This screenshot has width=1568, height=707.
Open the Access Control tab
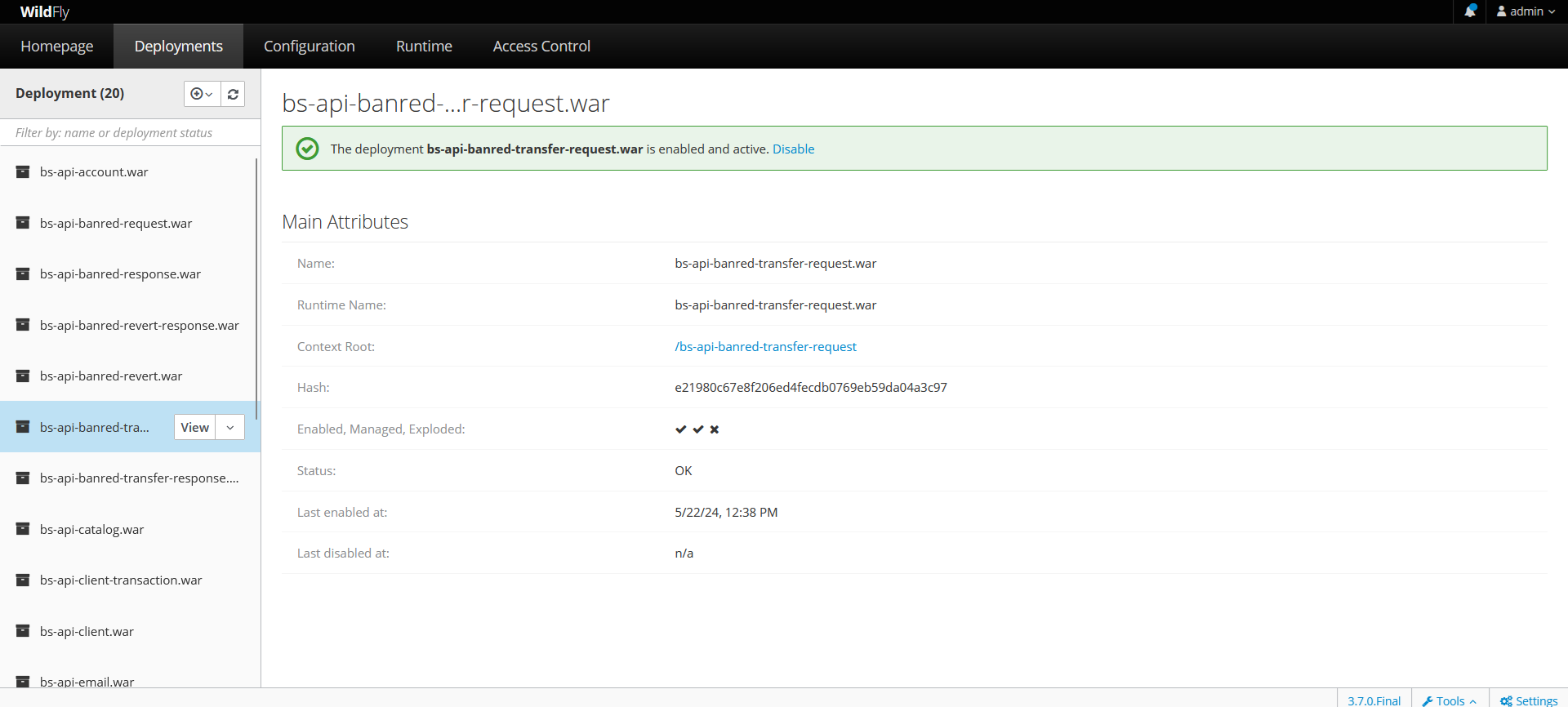click(x=541, y=47)
